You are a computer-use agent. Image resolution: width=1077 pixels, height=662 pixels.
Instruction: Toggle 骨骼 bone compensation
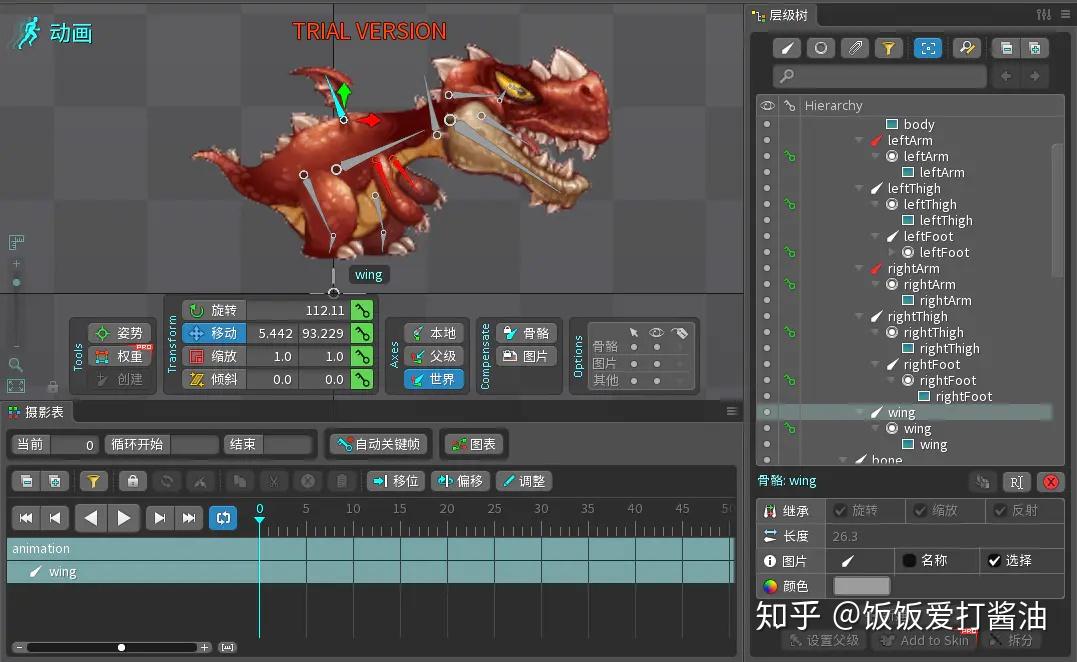526,333
